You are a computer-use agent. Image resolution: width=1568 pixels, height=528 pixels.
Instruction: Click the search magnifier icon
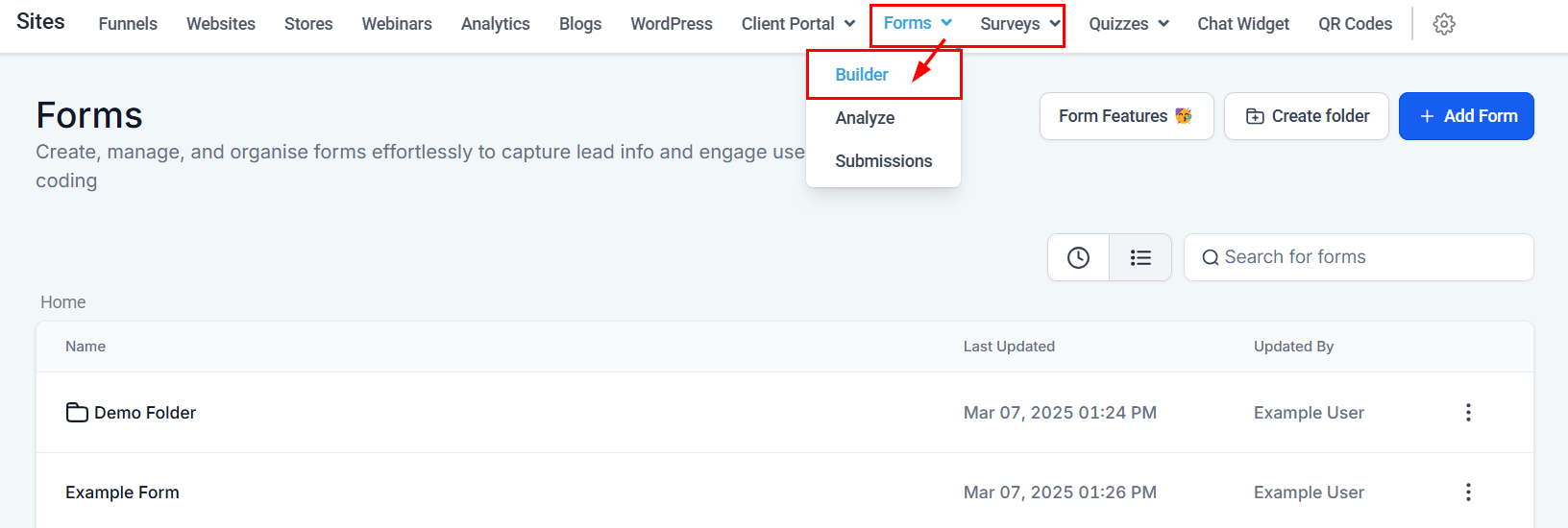1211,257
